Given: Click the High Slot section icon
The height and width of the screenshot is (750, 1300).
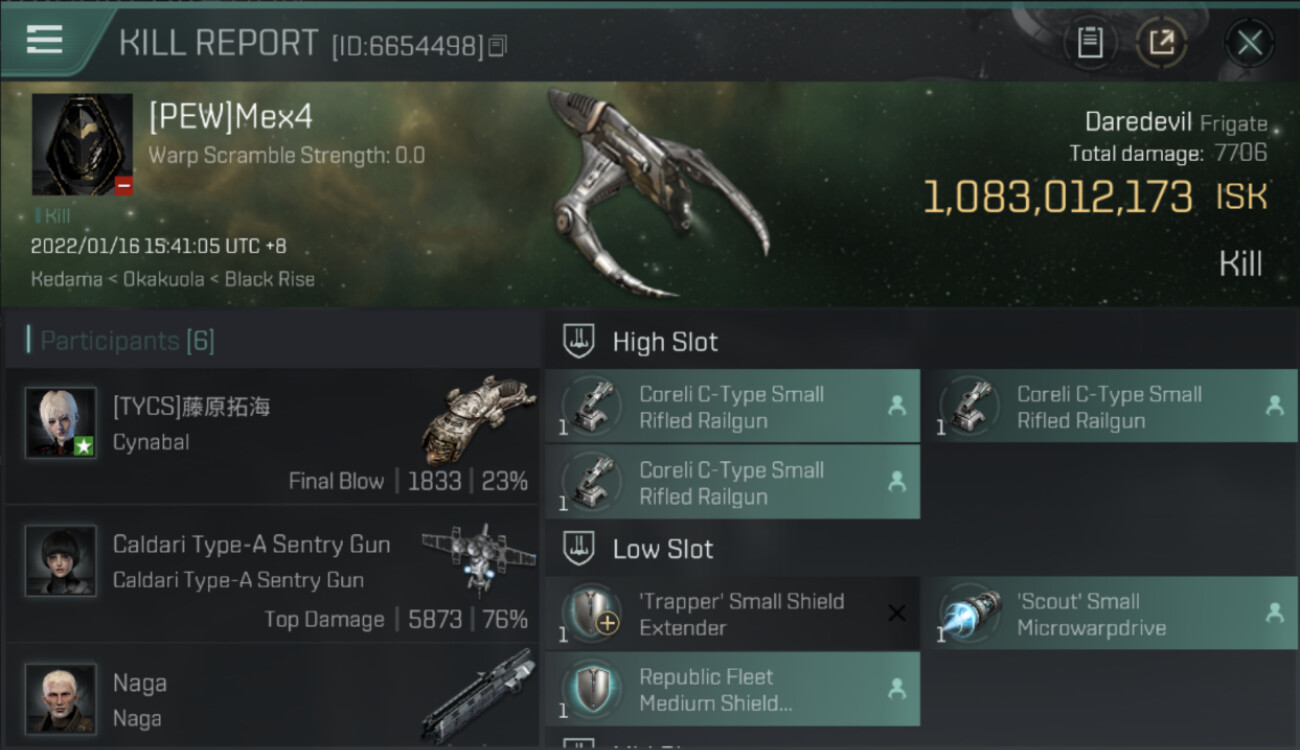Looking at the screenshot, I should [x=580, y=341].
